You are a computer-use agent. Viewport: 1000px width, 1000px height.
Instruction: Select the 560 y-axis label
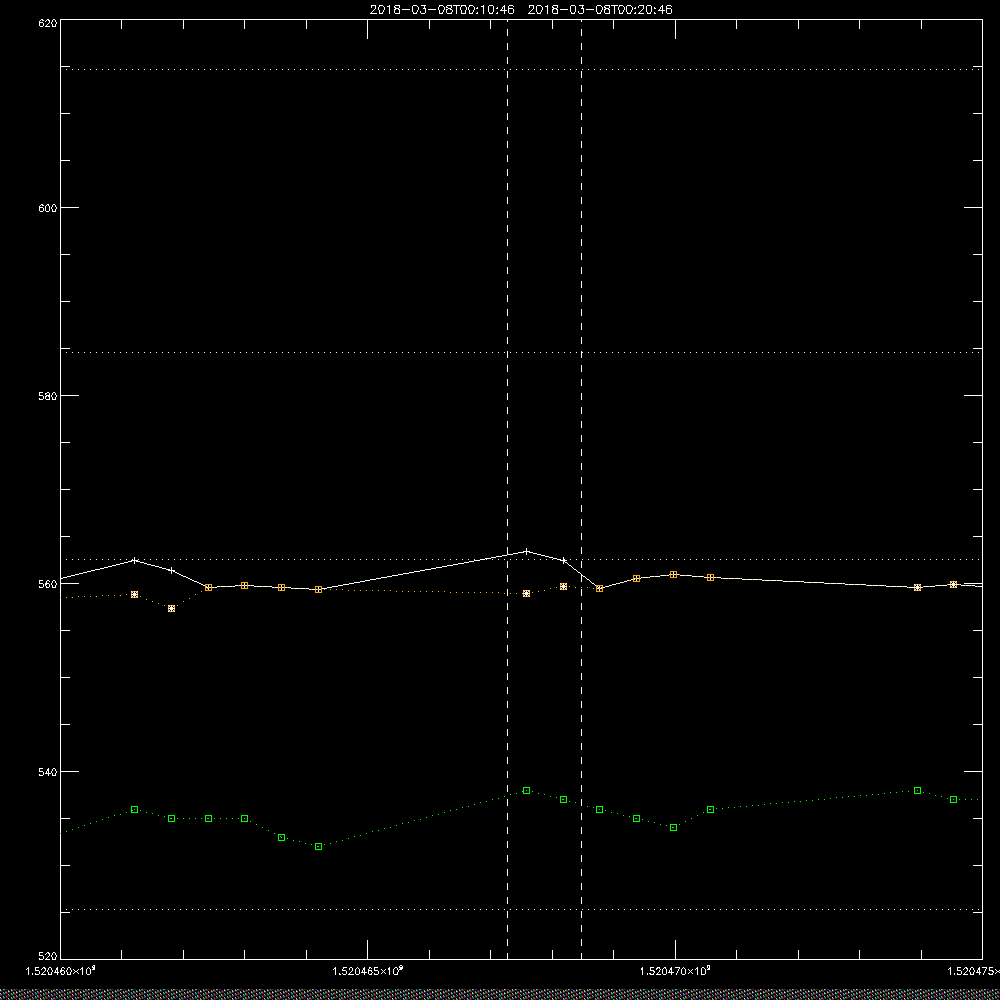(x=48, y=584)
